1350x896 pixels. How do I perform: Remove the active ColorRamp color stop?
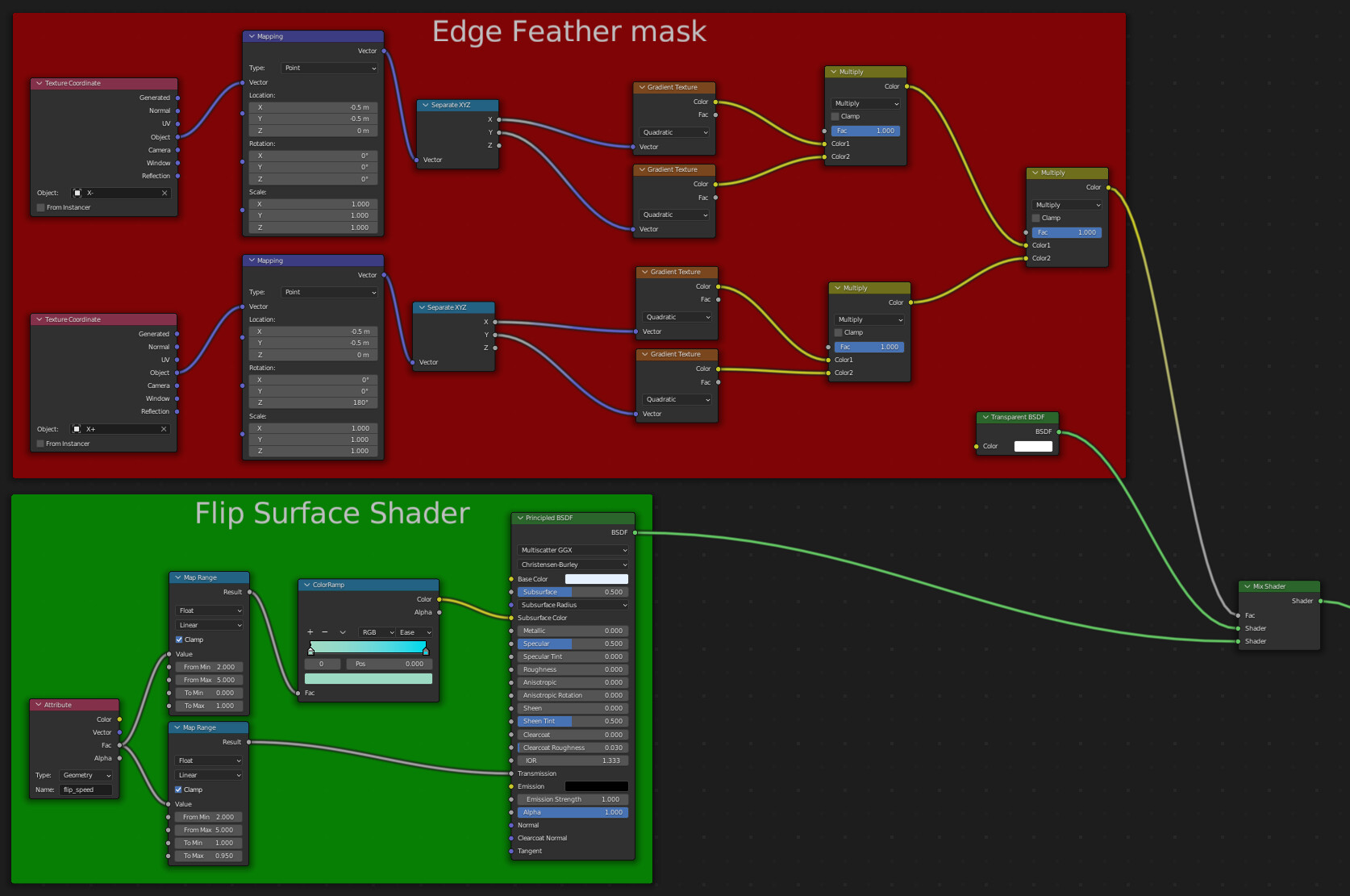[x=325, y=632]
